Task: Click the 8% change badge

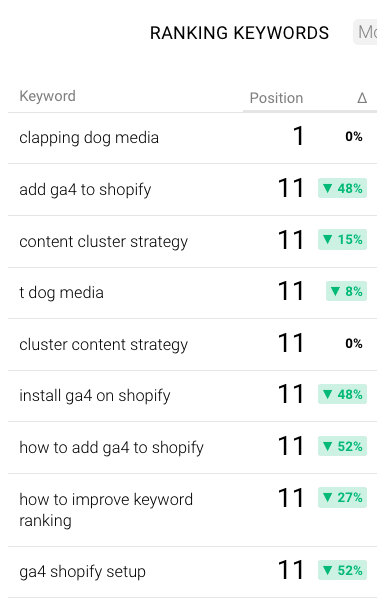Action: tap(346, 291)
